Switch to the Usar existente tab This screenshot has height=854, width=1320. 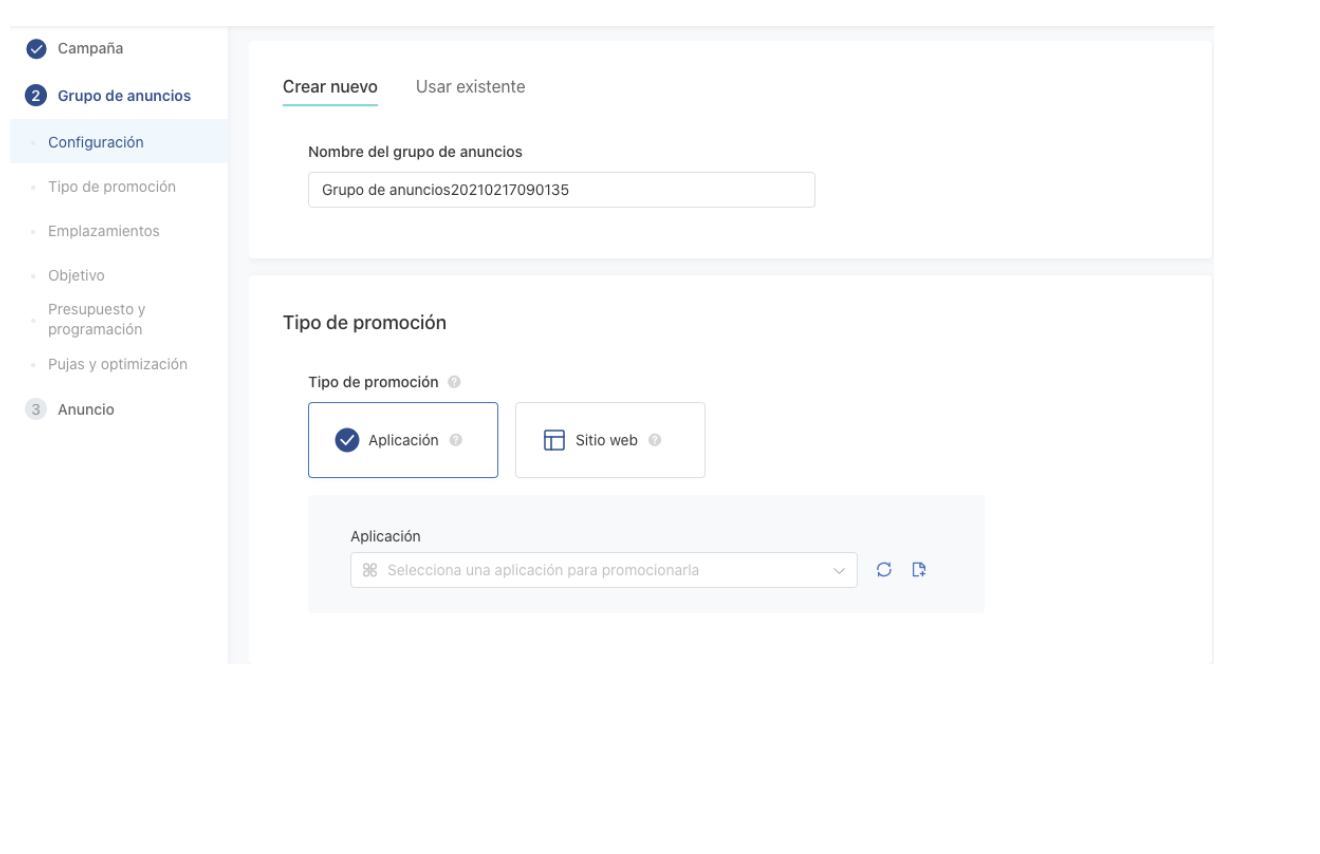click(470, 87)
